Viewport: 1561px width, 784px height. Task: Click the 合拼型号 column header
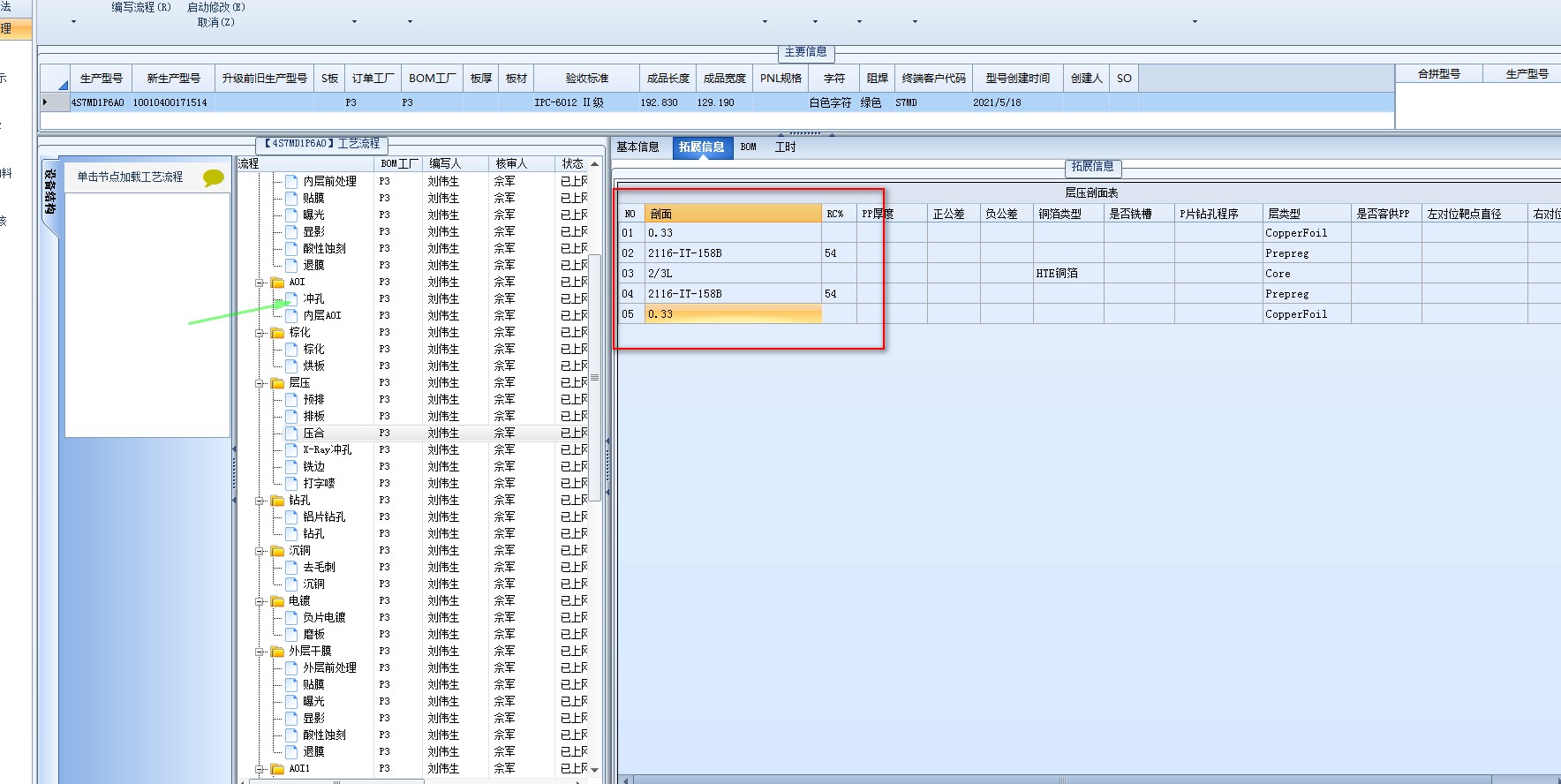click(1439, 74)
